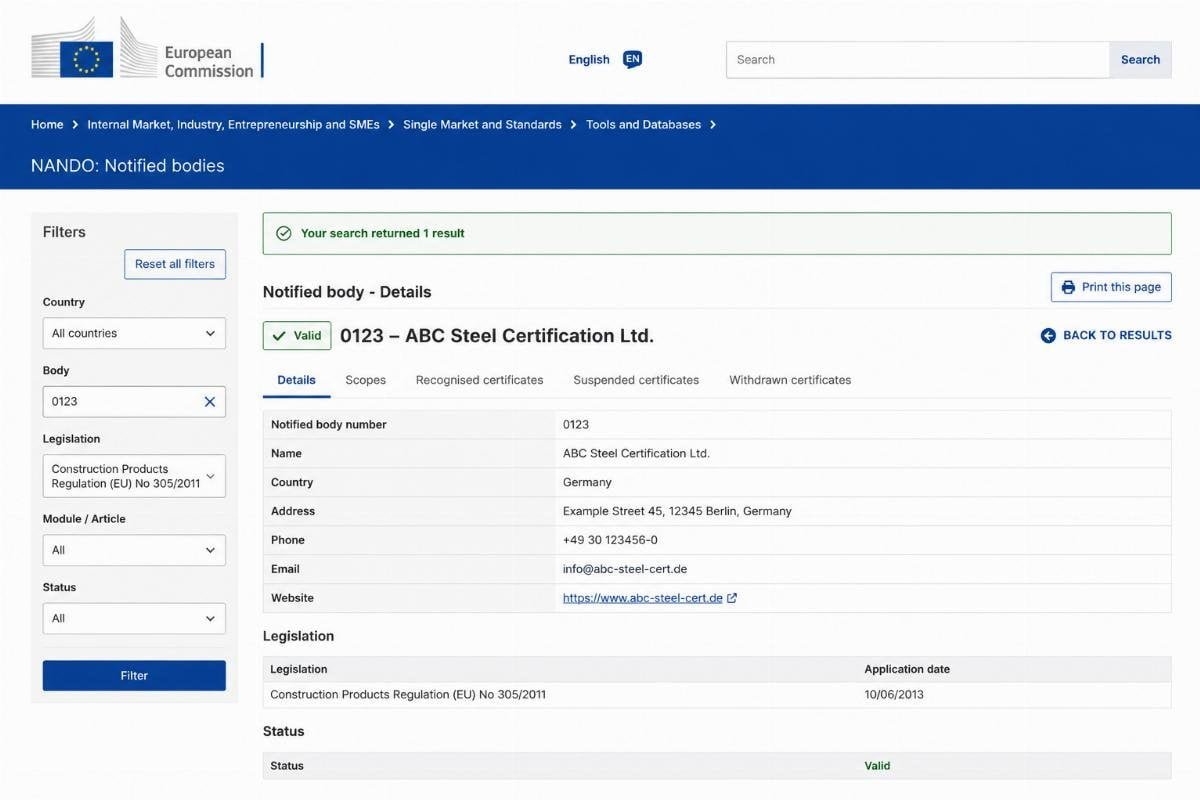
Task: Click the green Valid value in Status table
Action: 877,766
